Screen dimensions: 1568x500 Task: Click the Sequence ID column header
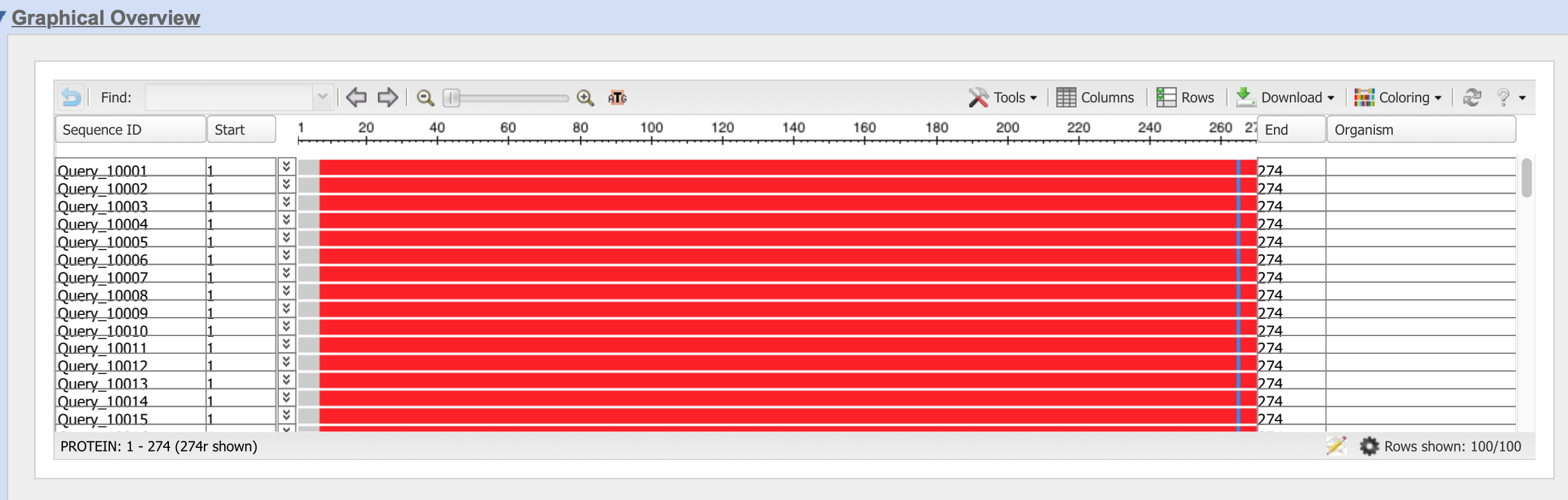click(131, 130)
